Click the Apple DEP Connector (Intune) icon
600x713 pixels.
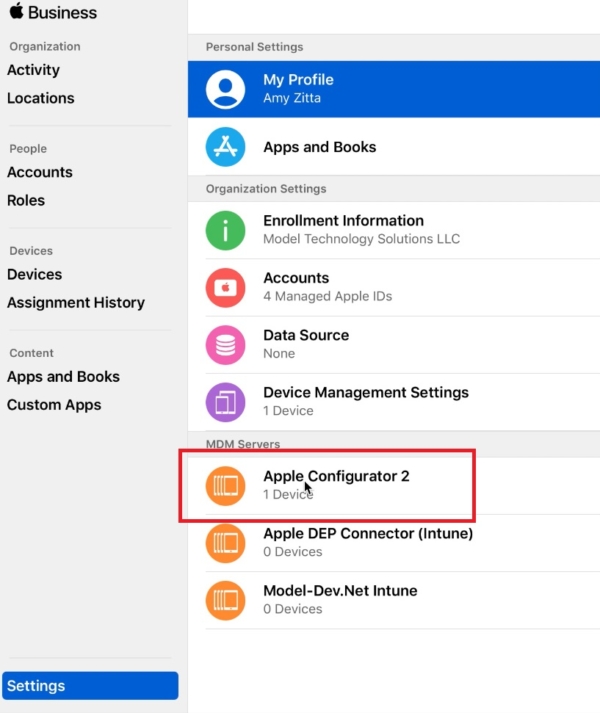(x=225, y=543)
